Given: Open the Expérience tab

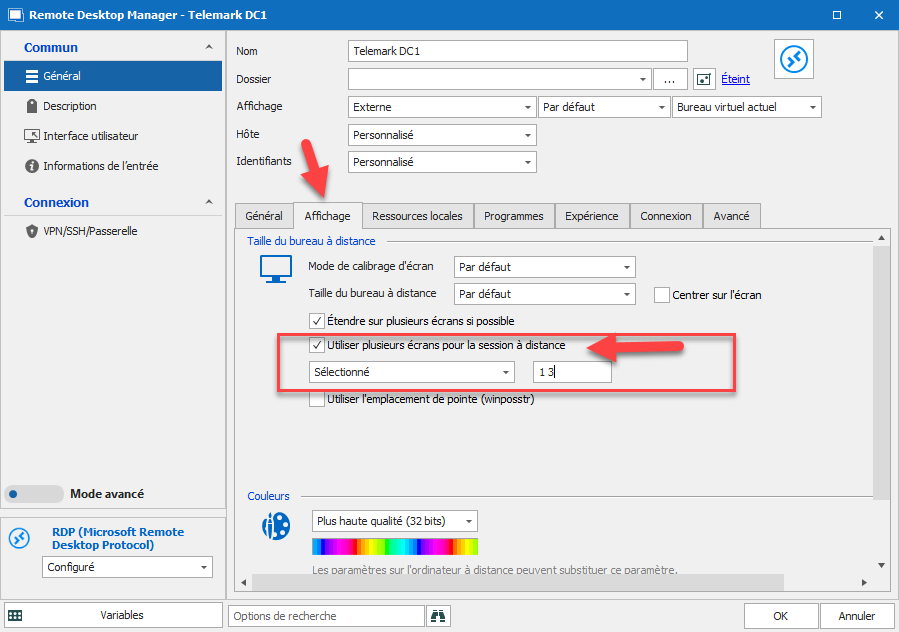Looking at the screenshot, I should [590, 215].
